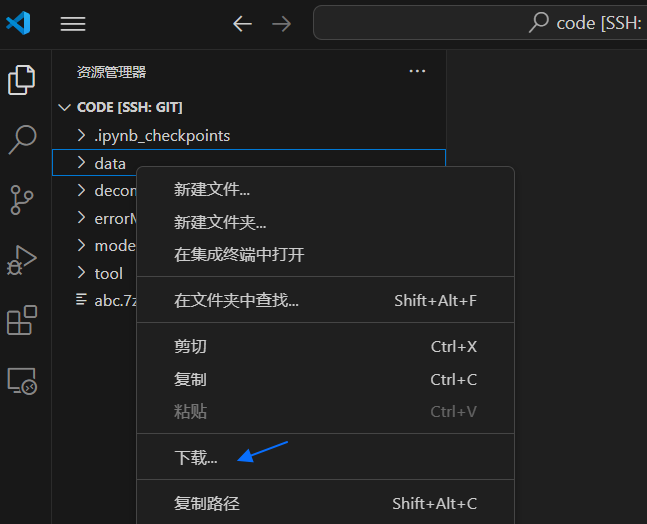Click Download in the context menu
The image size is (647, 524).
coord(196,458)
